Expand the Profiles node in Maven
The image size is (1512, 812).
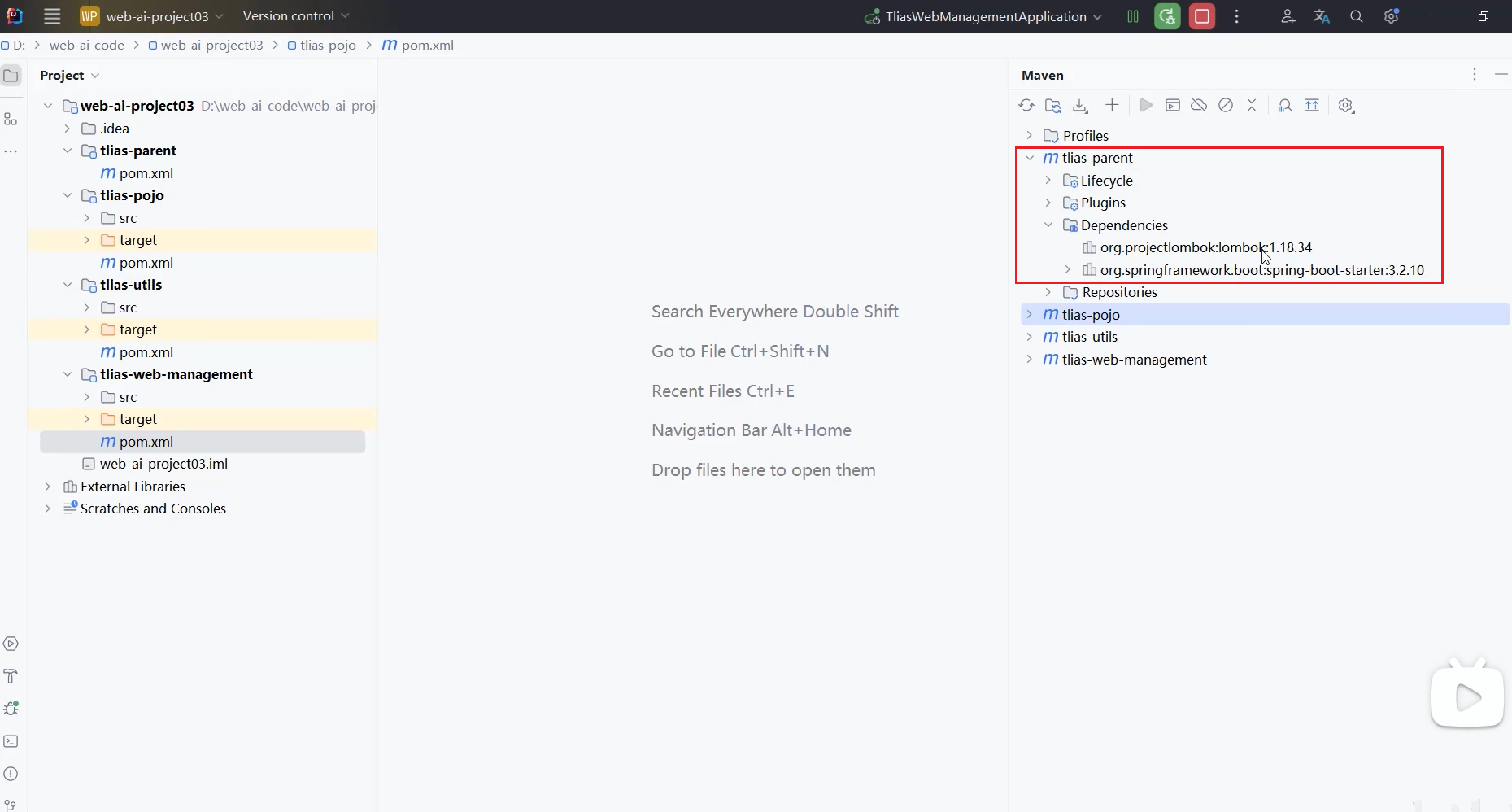click(1030, 136)
